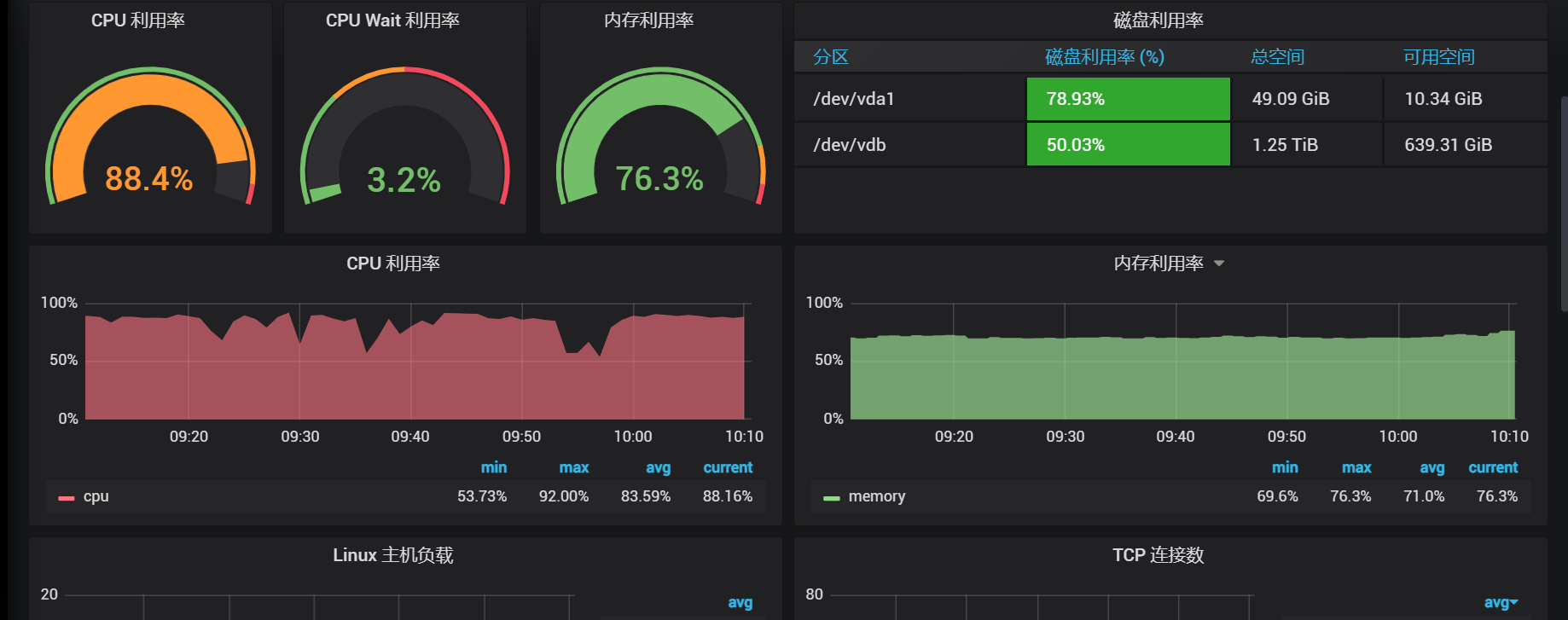Select the /dev/vda1 partition cell

coord(854,99)
